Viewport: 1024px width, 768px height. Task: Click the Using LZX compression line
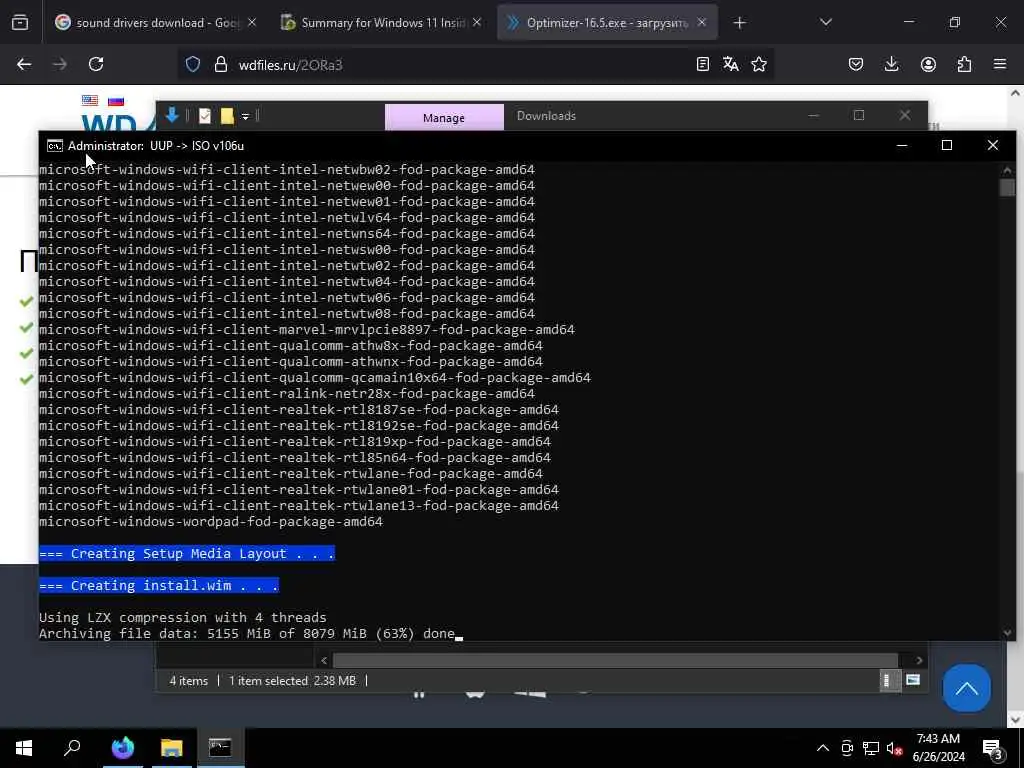coord(182,617)
